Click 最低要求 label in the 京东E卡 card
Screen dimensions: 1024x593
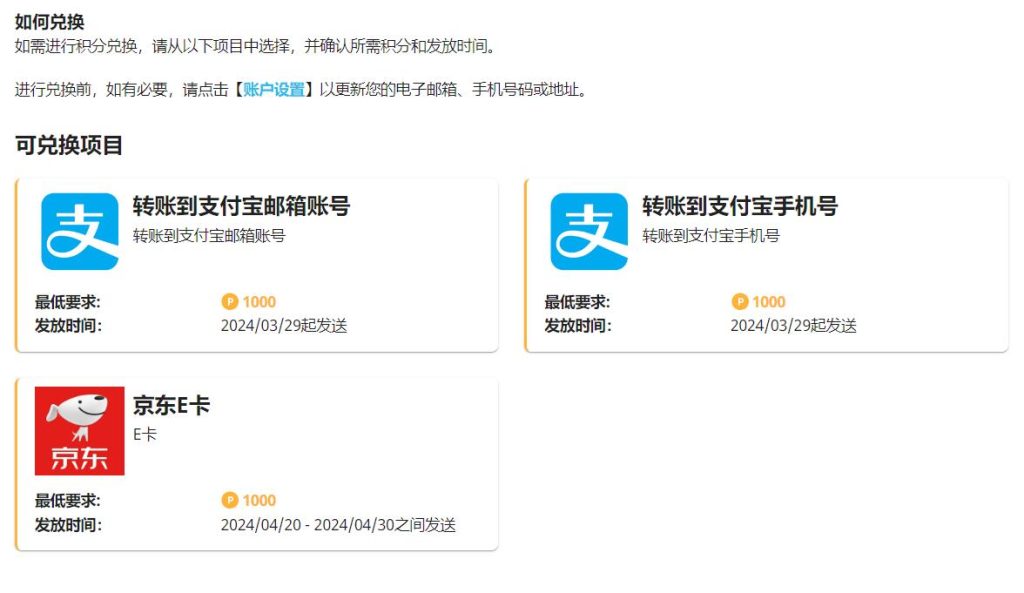[67, 500]
